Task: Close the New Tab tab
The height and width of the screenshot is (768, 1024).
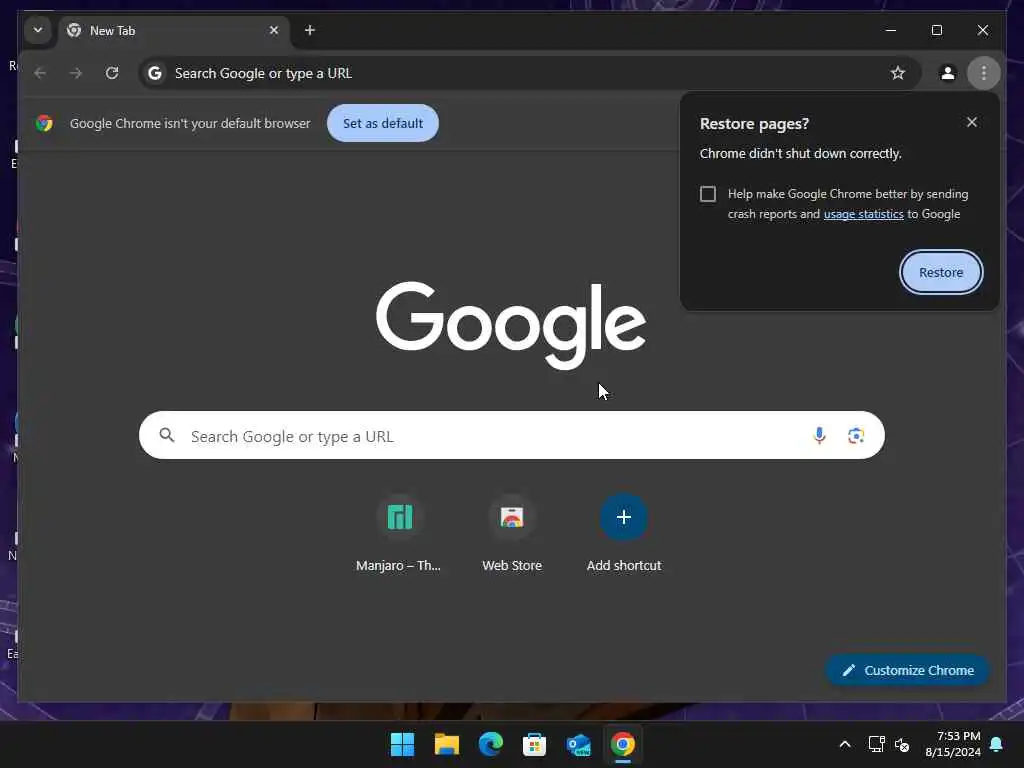Action: click(274, 30)
